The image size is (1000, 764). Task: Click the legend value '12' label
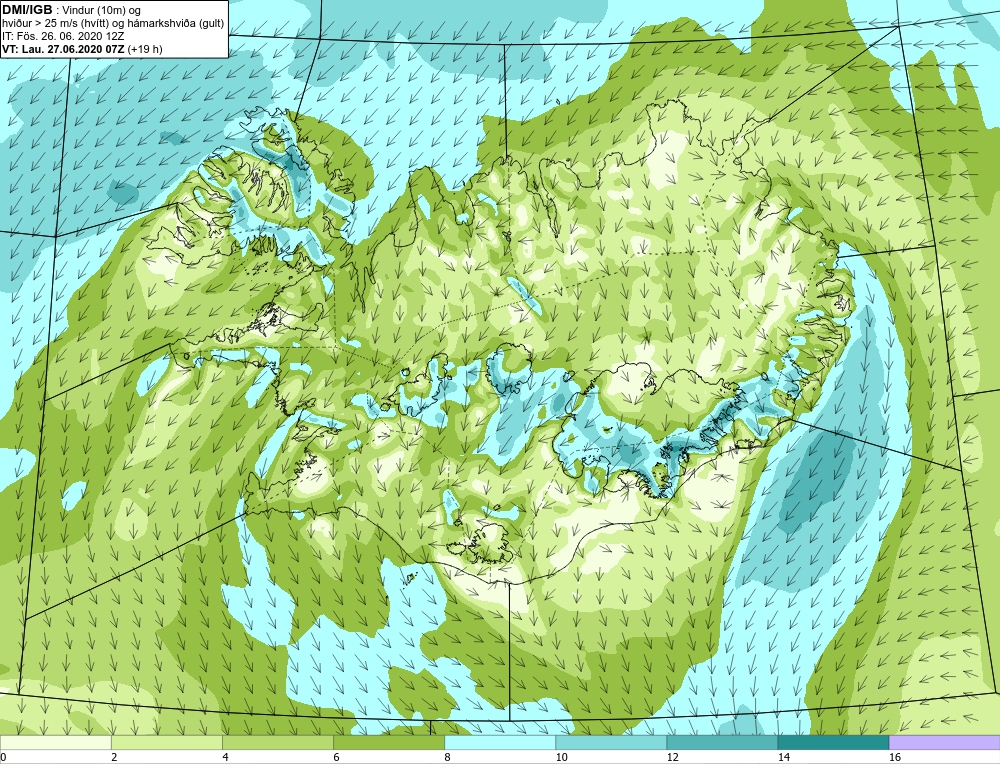[672, 757]
